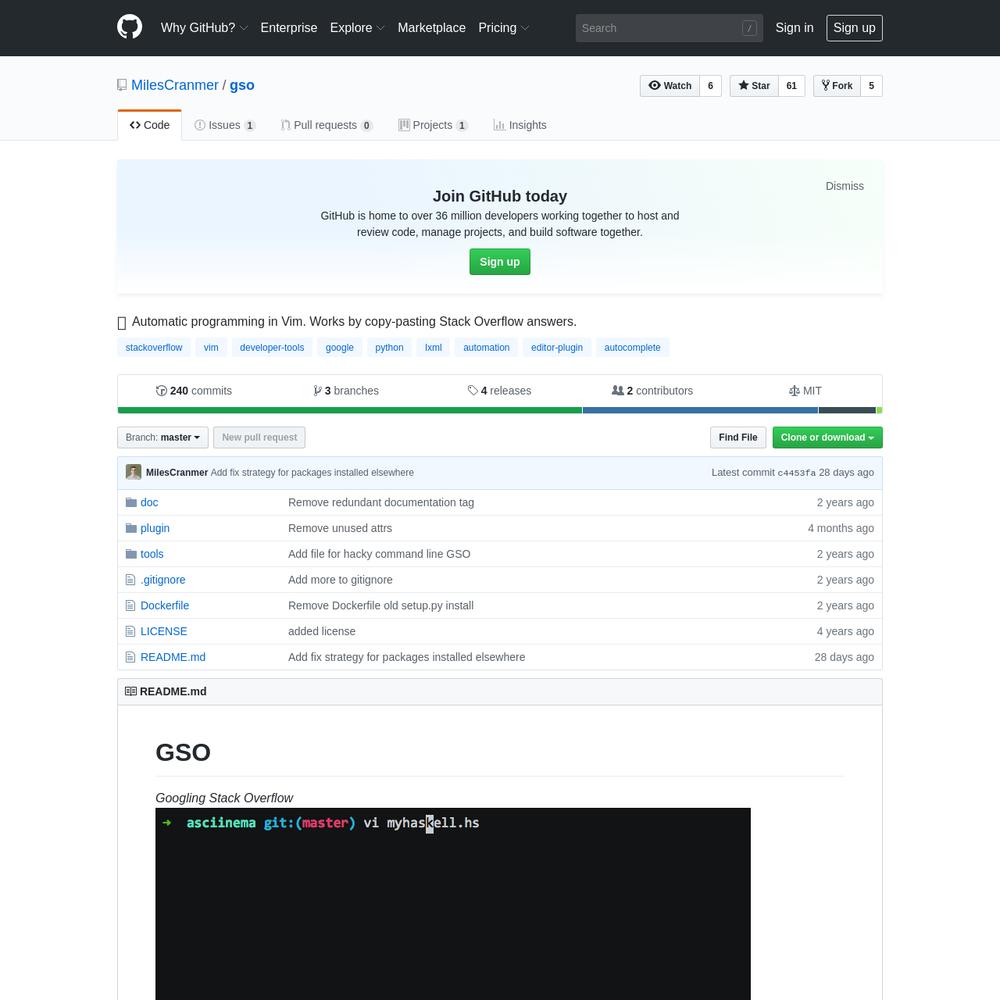Screen dimensions: 1000x1000
Task: Click the Find File button
Action: (738, 438)
